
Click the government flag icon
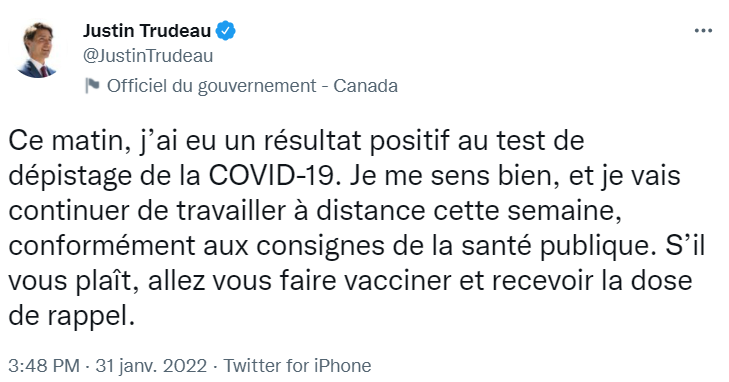(92, 86)
